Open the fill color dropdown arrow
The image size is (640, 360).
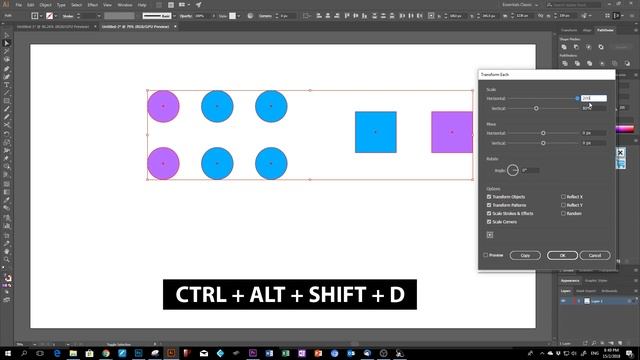click(x=41, y=16)
